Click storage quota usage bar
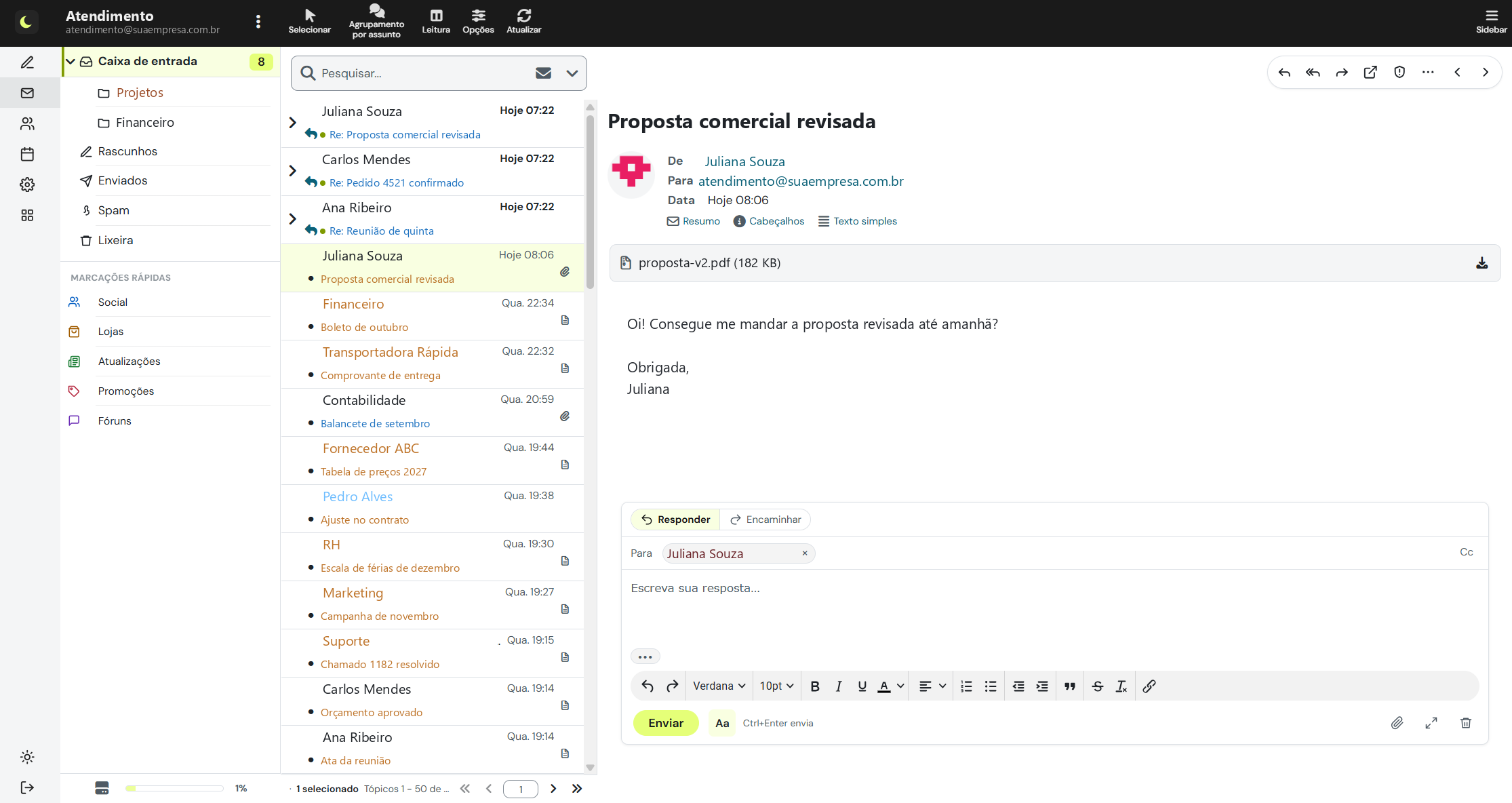This screenshot has width=1512, height=803. coord(174,788)
